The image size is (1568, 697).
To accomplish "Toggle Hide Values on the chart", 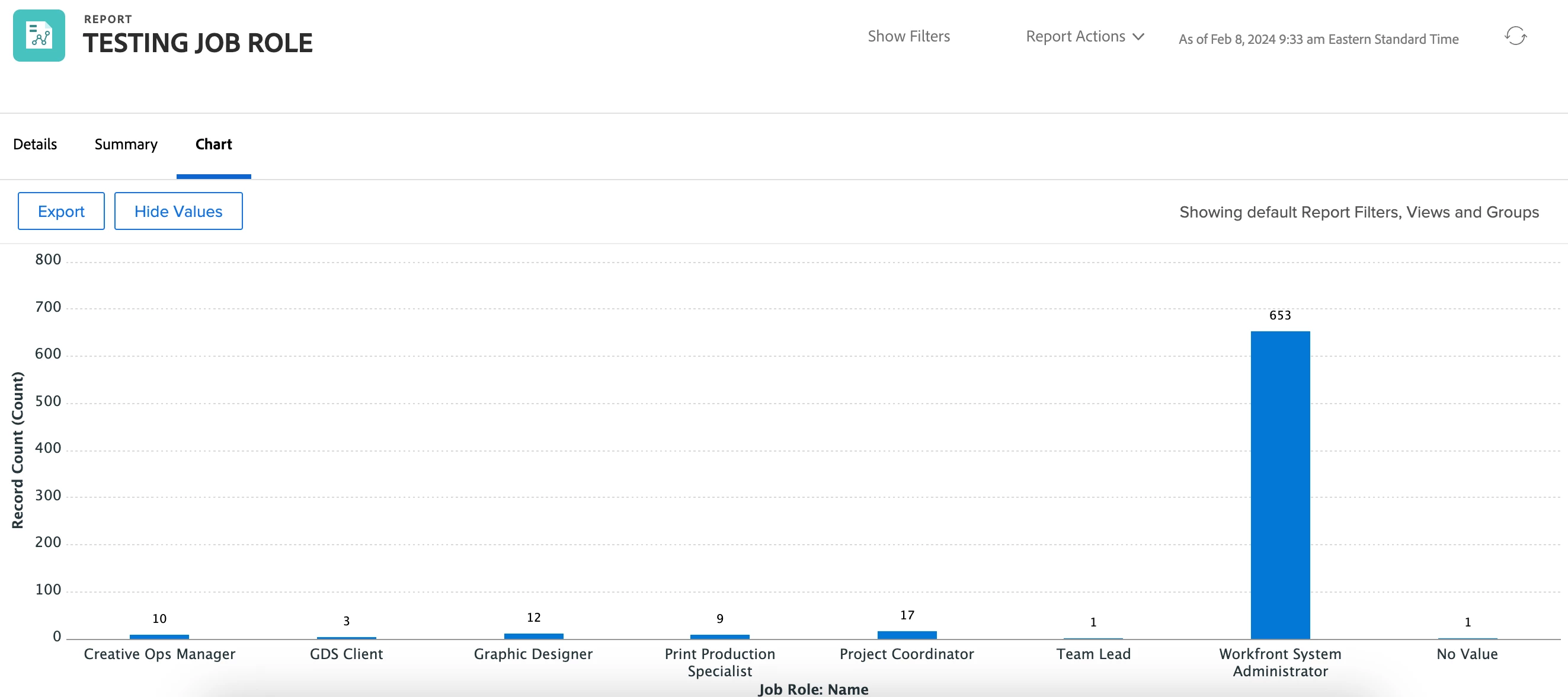I will 178,211.
